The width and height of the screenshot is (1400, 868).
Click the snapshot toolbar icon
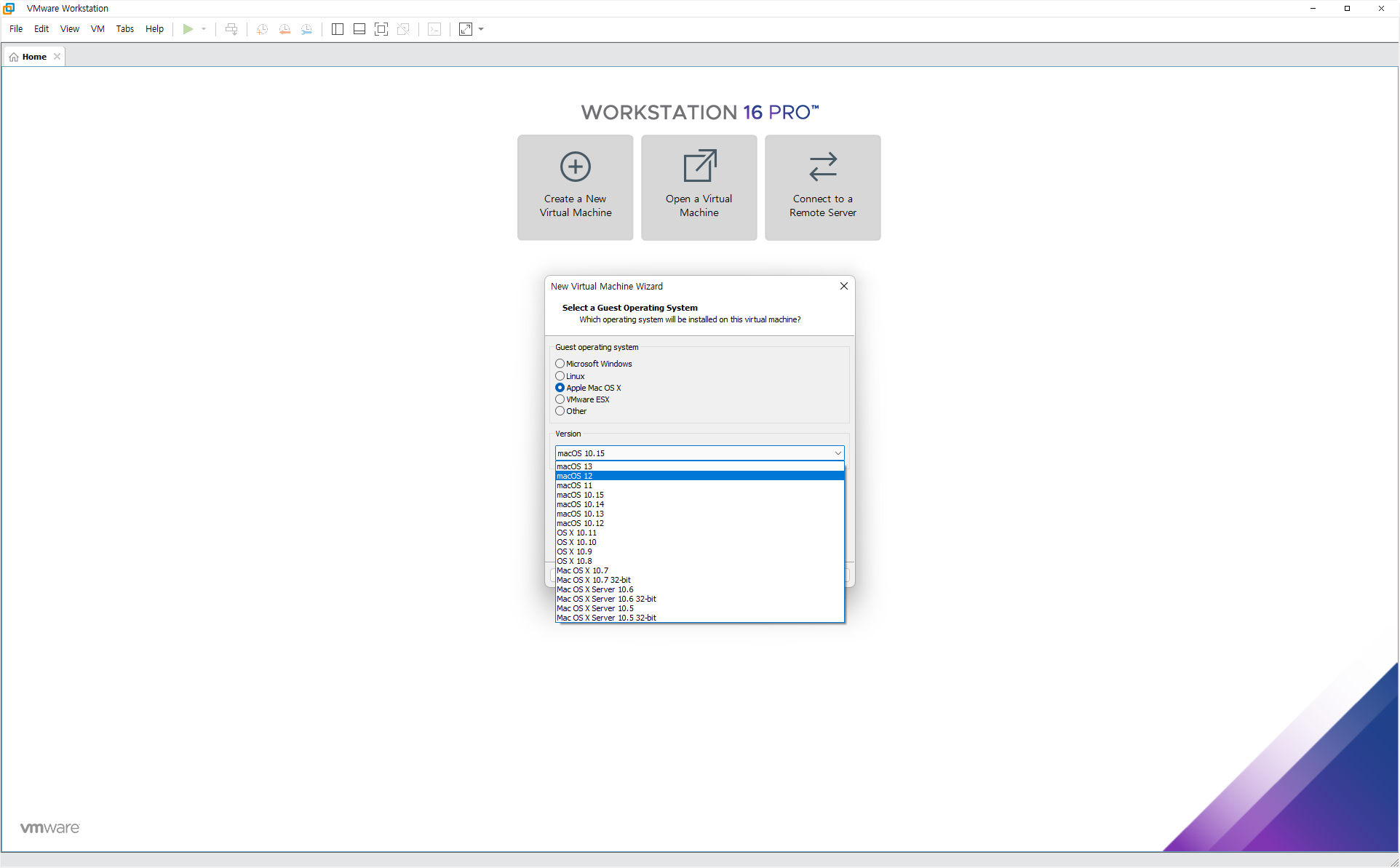click(x=261, y=29)
